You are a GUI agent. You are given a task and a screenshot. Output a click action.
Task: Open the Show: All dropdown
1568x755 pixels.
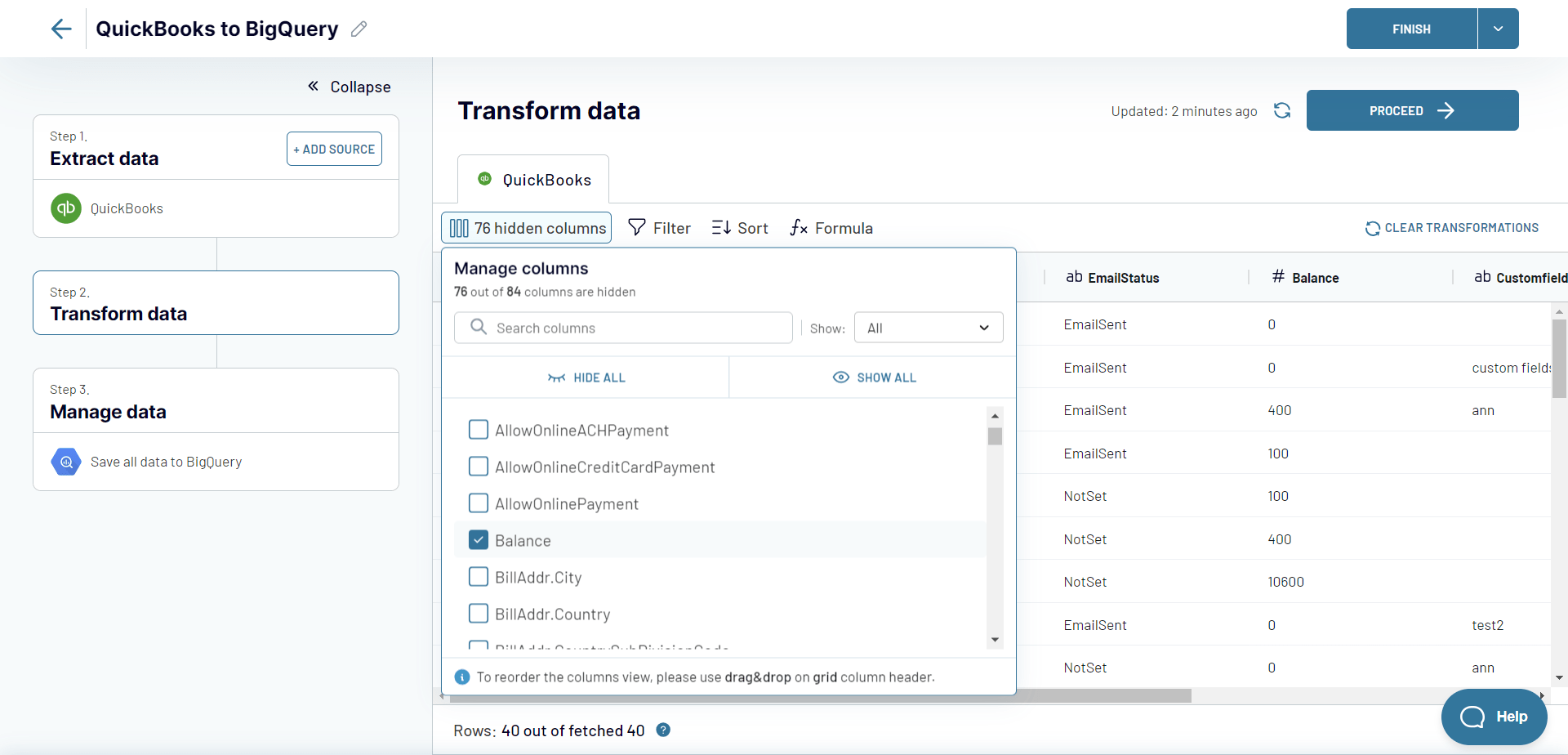[x=929, y=328]
